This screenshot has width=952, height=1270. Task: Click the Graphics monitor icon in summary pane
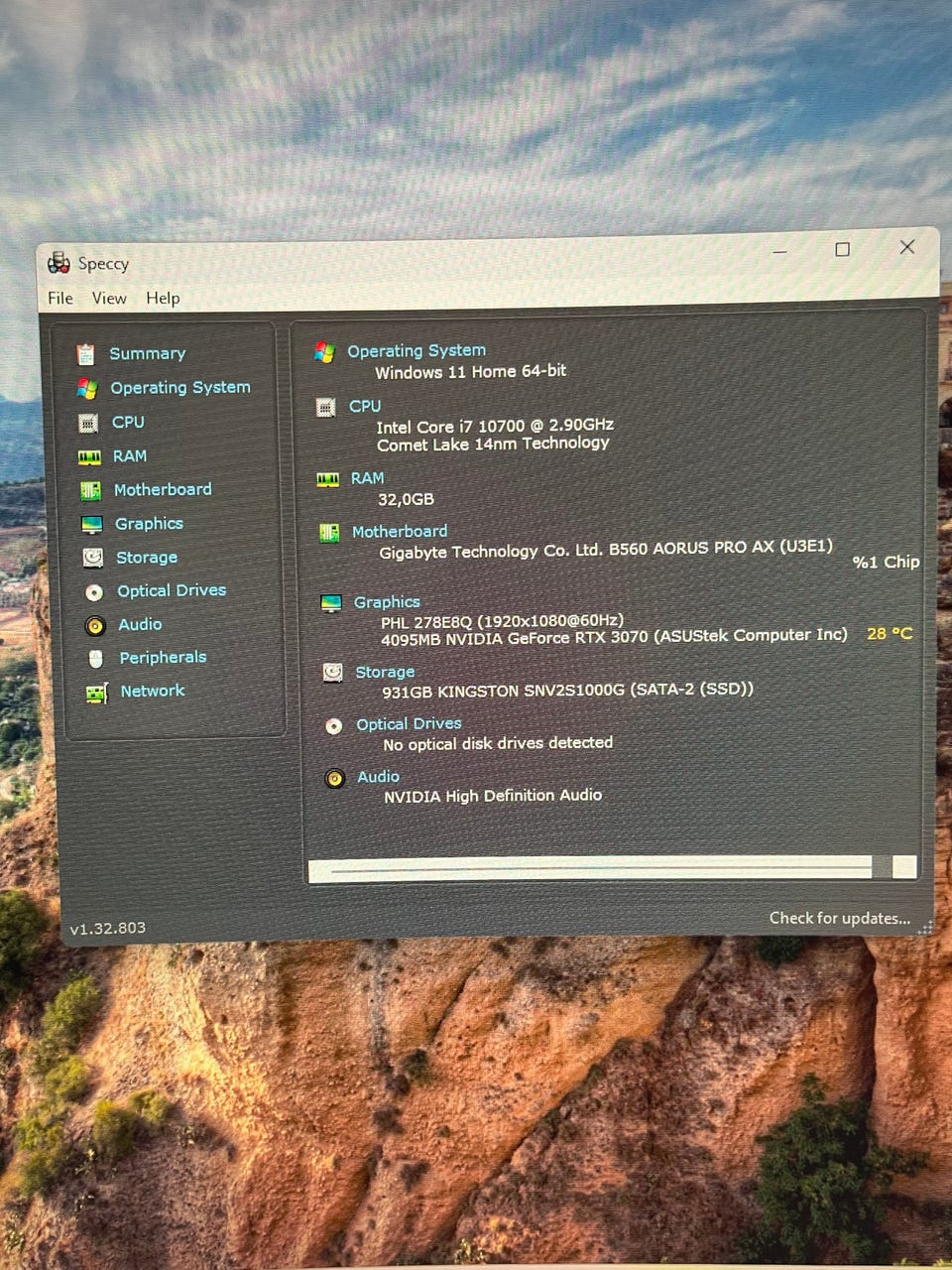pyautogui.click(x=331, y=604)
